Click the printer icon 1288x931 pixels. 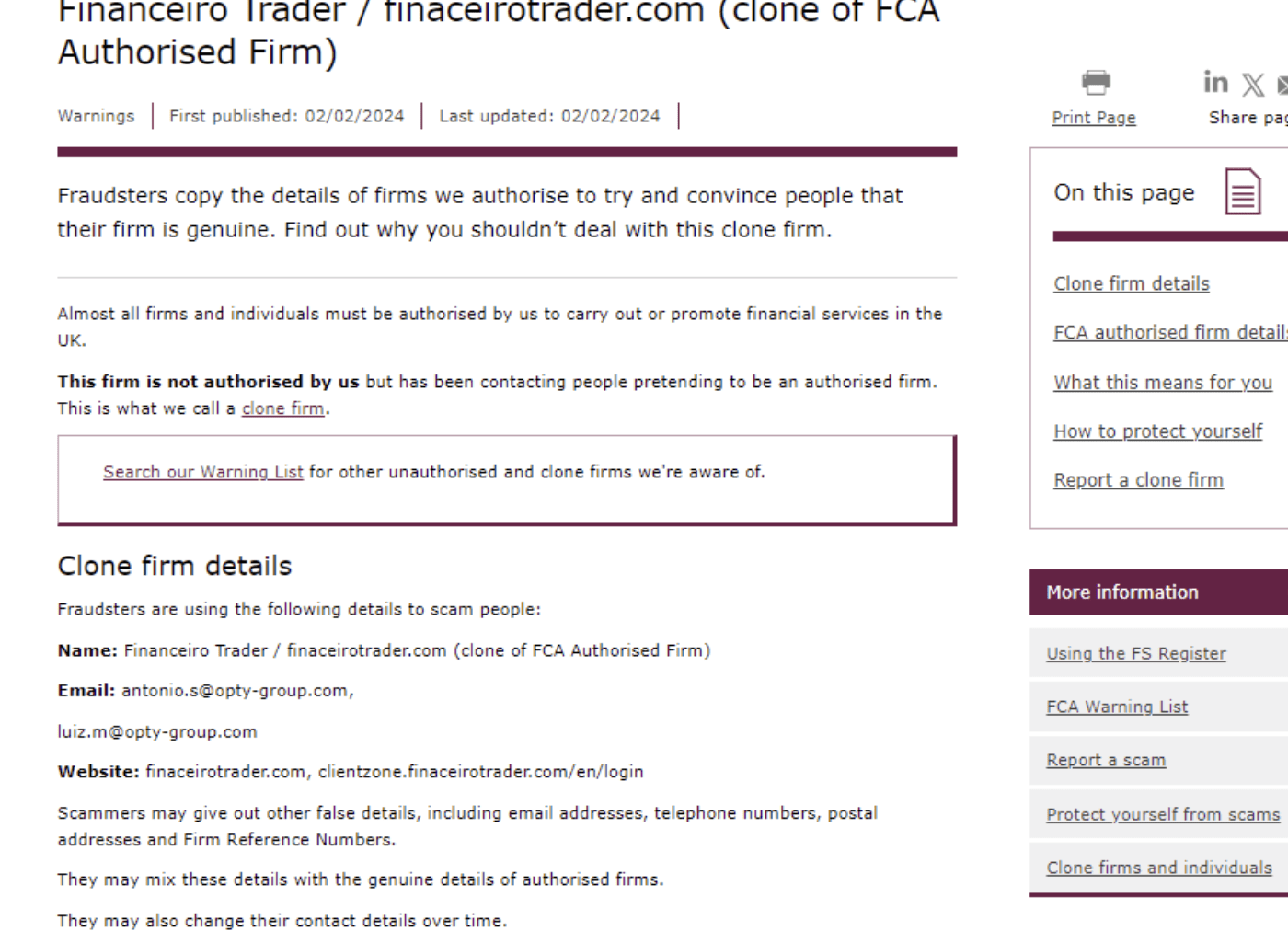click(x=1095, y=83)
